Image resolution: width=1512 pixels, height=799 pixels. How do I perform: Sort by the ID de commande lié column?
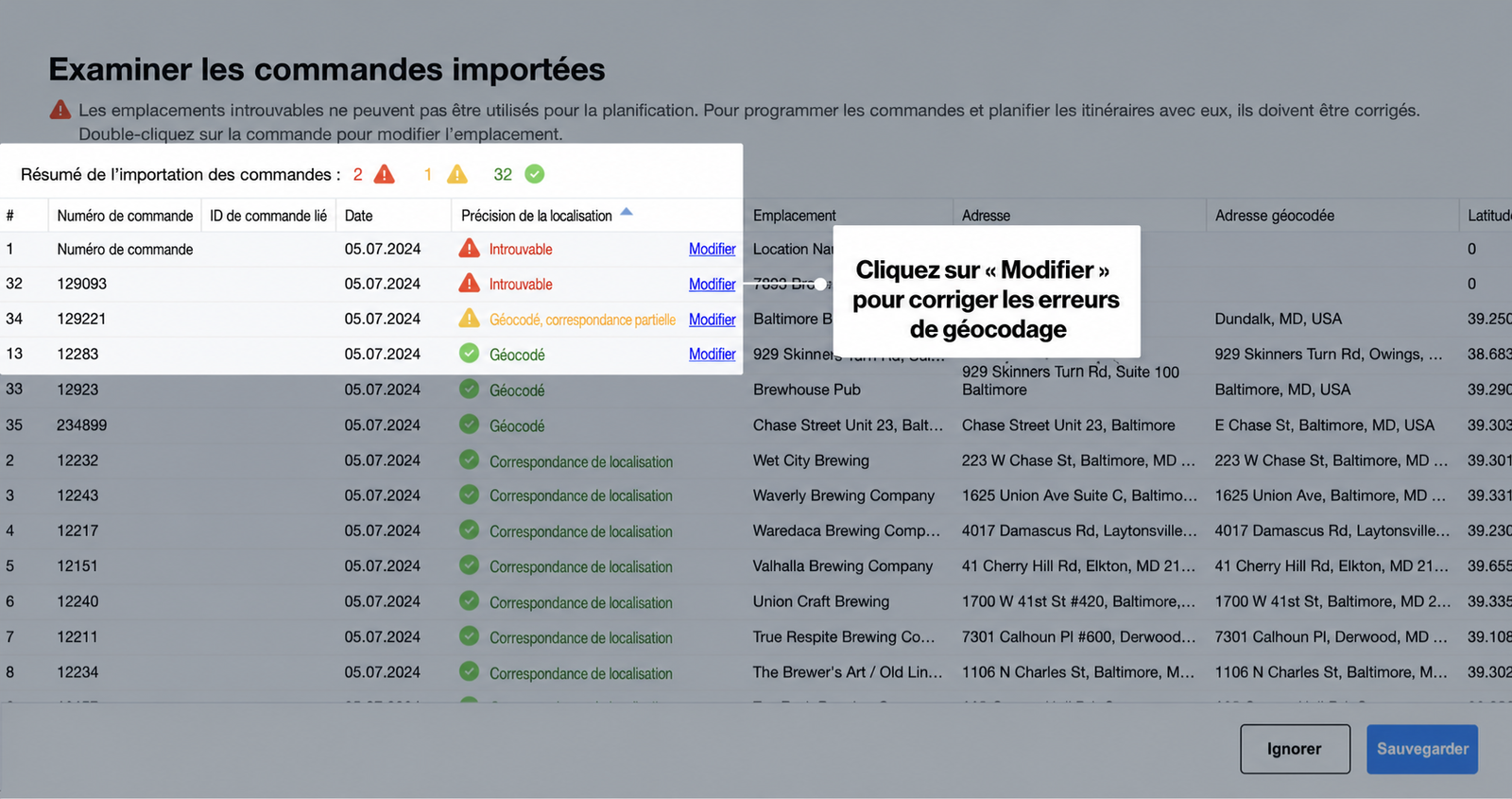pos(268,216)
